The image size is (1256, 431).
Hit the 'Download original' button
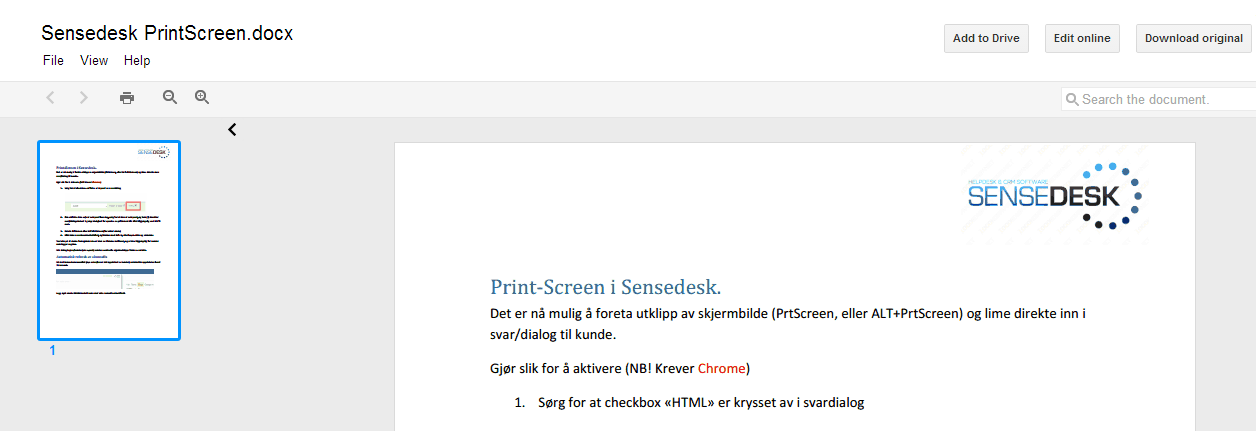[1193, 38]
